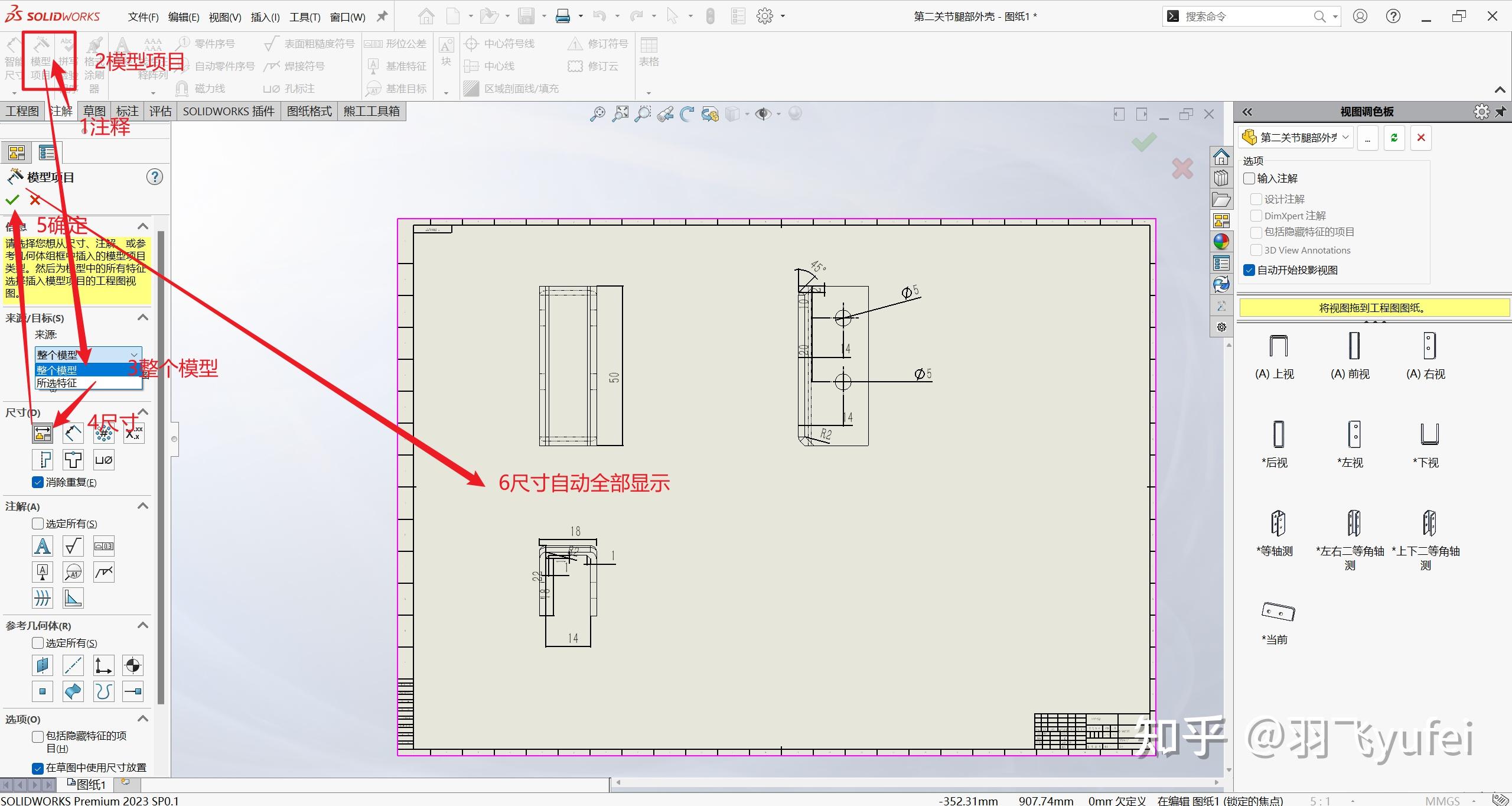The height and width of the screenshot is (806, 1512).
Task: Click the green OK checkmark under 模型项目
Action: 12,200
